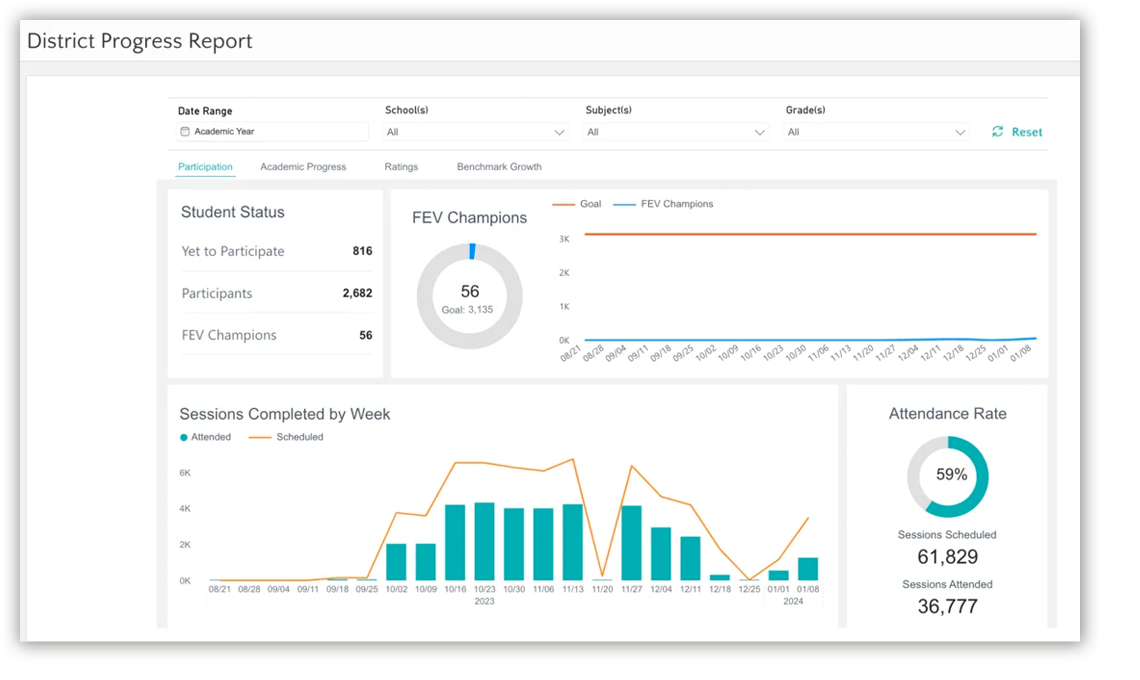The height and width of the screenshot is (680, 1140).
Task: Click the Reset button
Action: click(1026, 132)
